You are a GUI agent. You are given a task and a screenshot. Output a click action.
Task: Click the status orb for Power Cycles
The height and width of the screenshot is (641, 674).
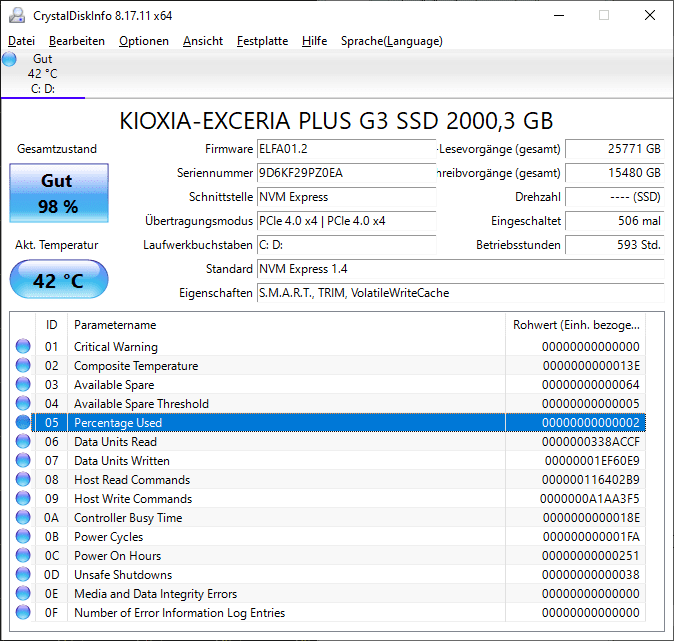(23, 536)
